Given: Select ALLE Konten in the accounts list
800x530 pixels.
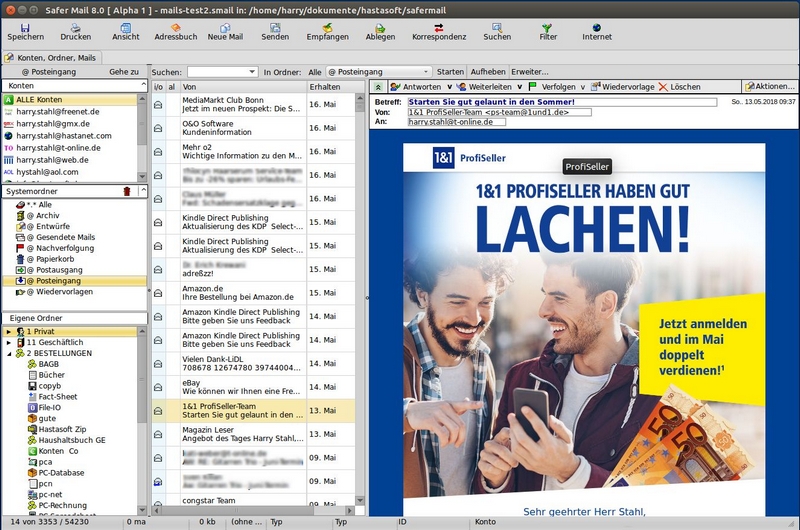Looking at the screenshot, I should click(x=70, y=99).
